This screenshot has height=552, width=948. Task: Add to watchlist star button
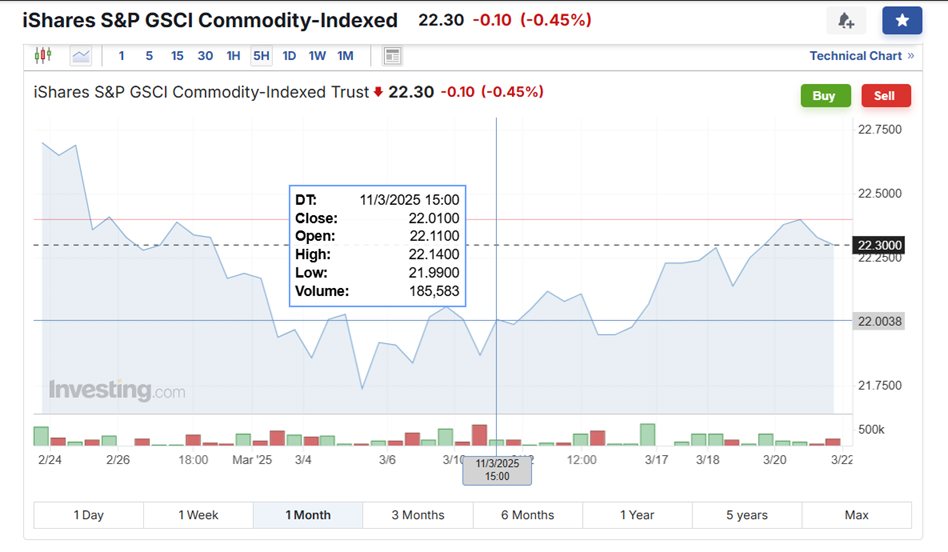902,21
